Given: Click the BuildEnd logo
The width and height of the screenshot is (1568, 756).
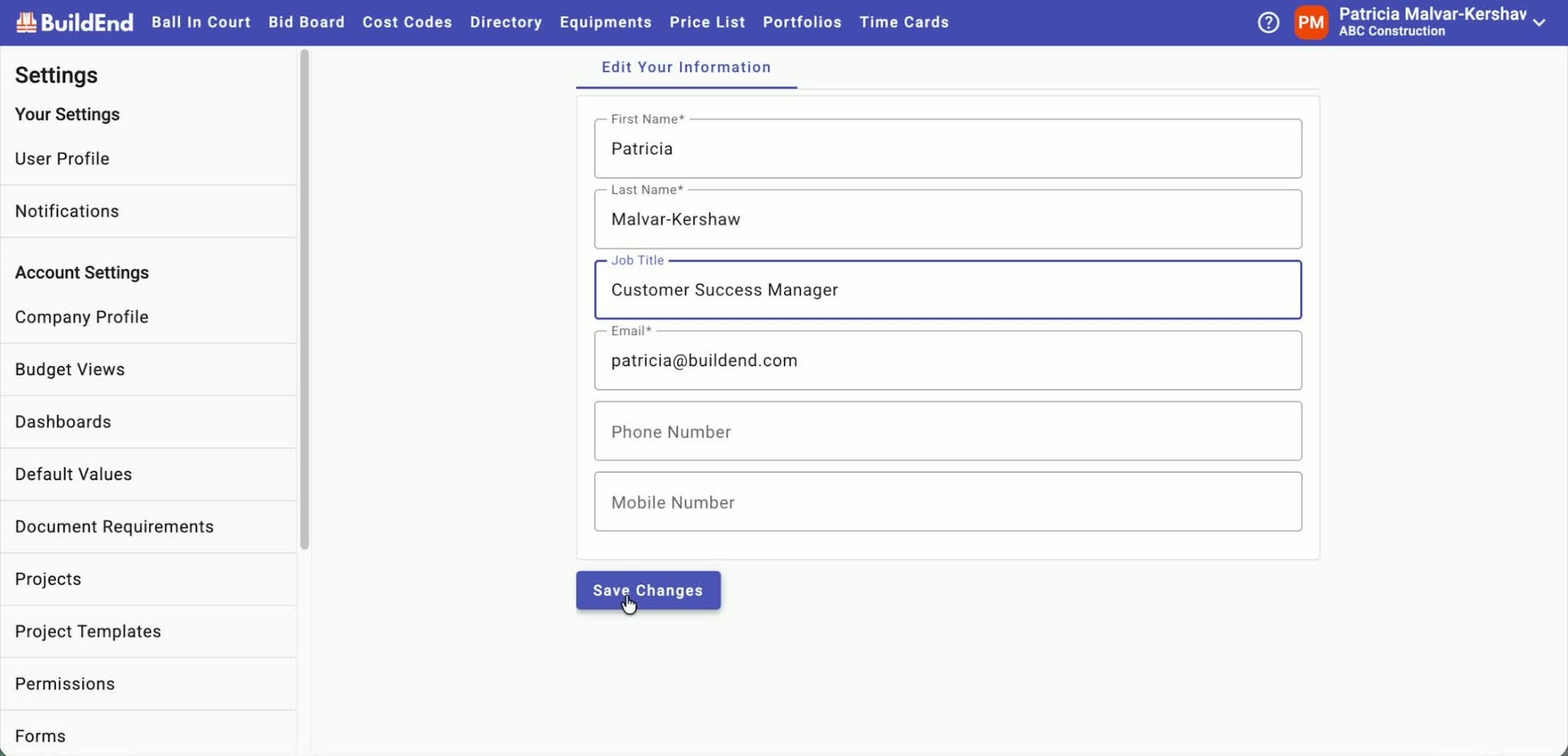Looking at the screenshot, I should coord(75,22).
